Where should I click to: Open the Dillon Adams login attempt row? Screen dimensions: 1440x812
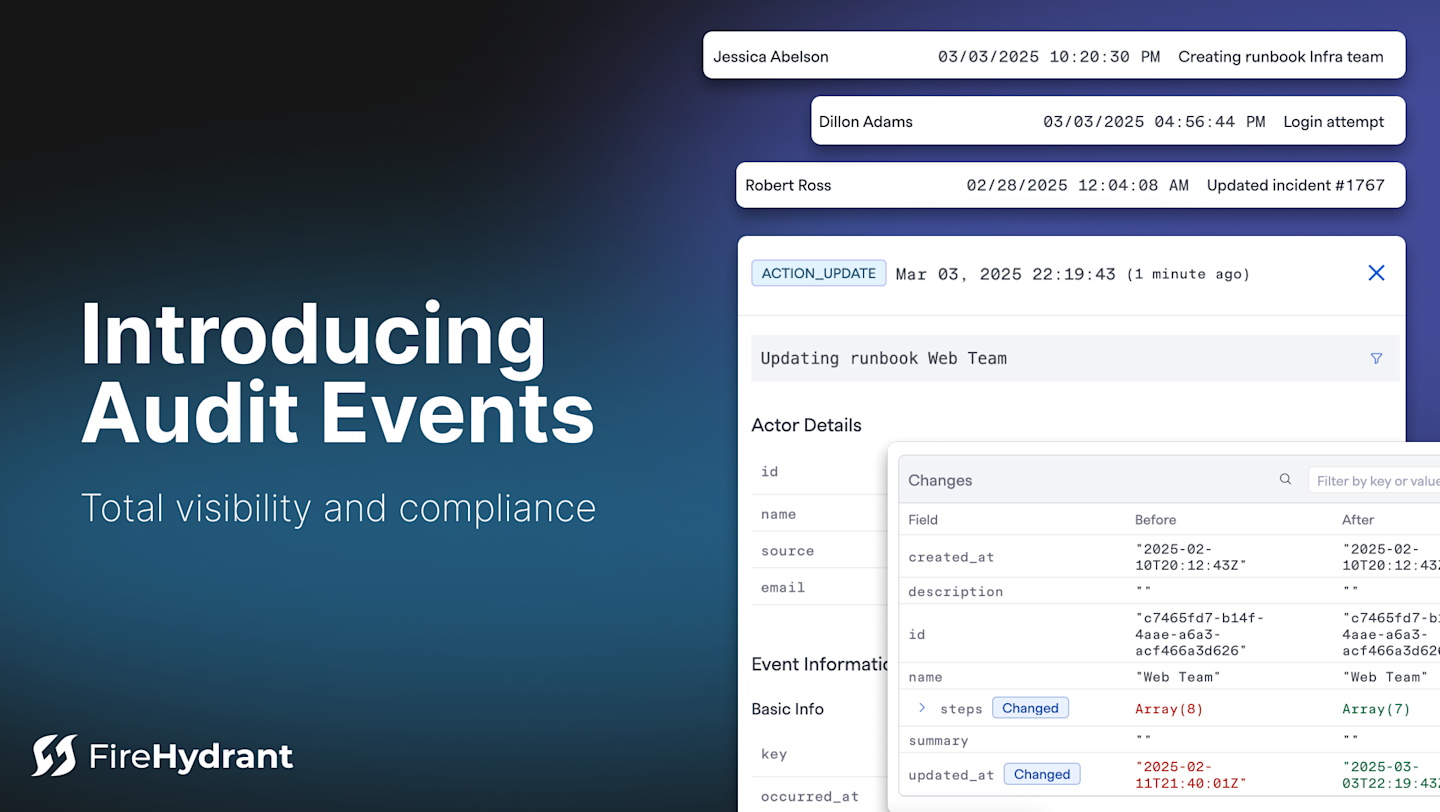[x=1108, y=121]
